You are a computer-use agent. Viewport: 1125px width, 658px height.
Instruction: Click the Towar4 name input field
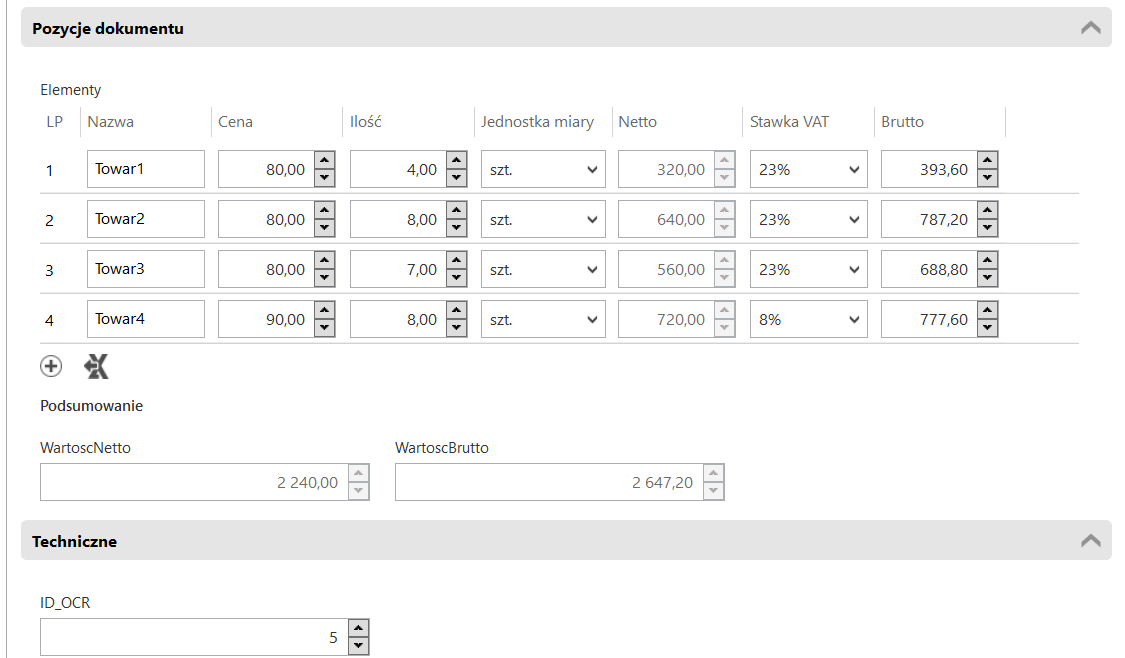[145, 320]
